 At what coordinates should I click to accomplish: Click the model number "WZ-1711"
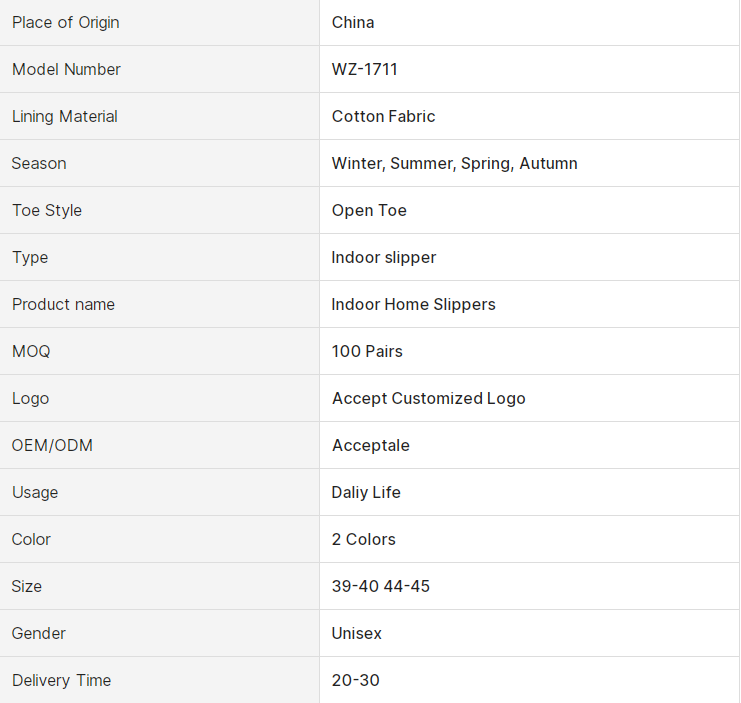click(365, 69)
